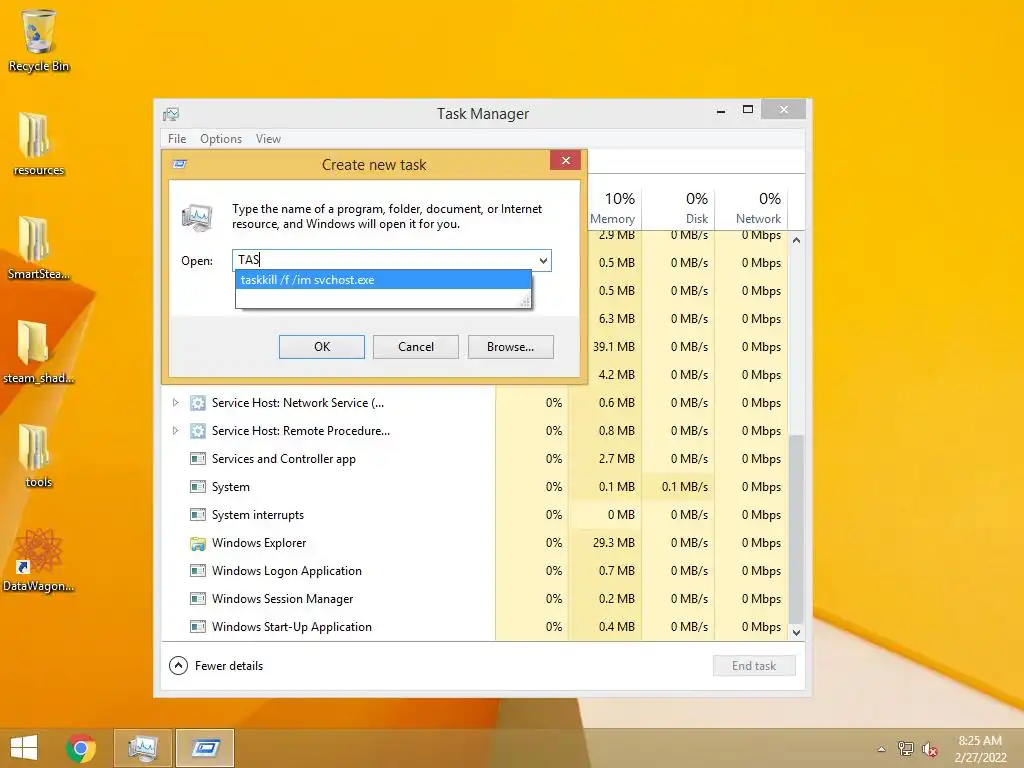This screenshot has width=1024, height=768.
Task: Select the taskkill /f /im svchost.exe suggestion
Action: tap(383, 280)
